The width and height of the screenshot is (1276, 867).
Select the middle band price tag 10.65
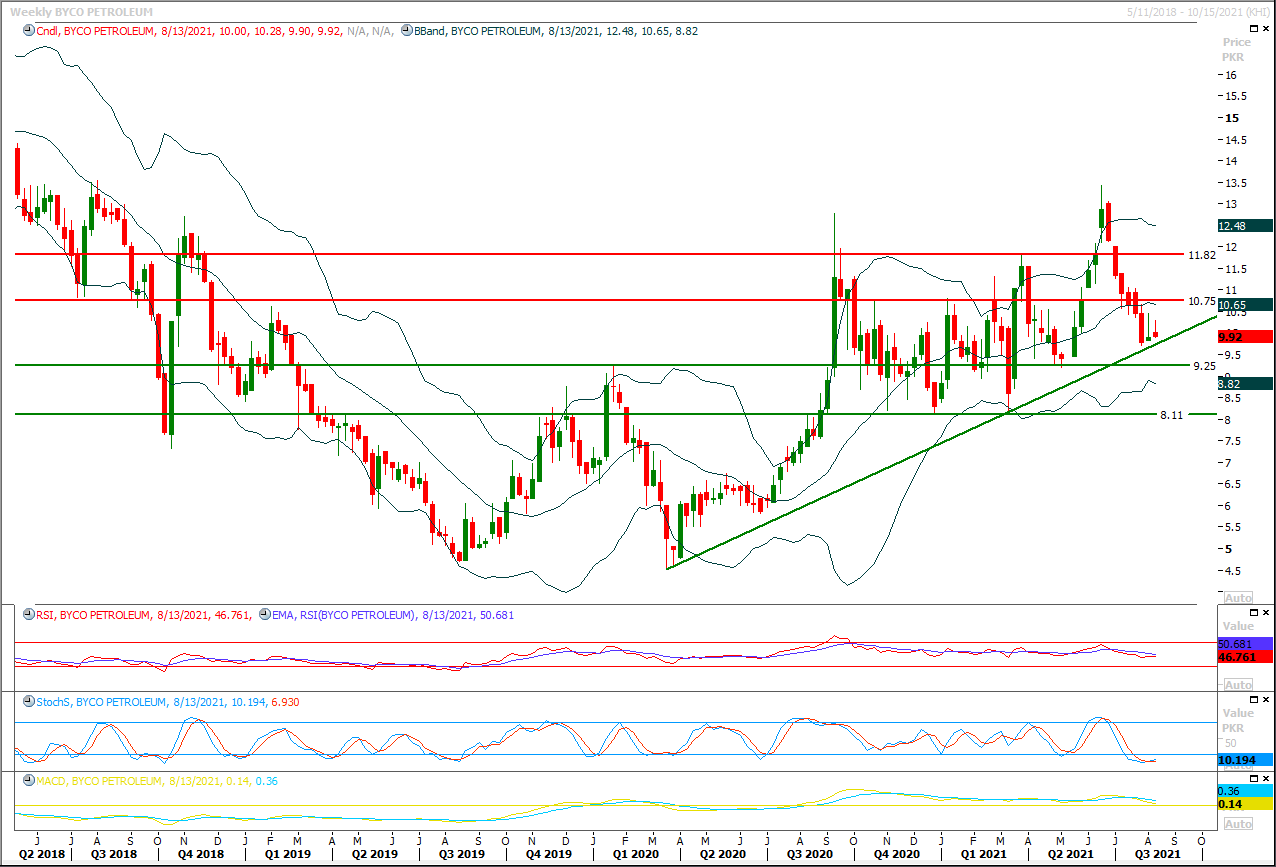coord(1244,304)
